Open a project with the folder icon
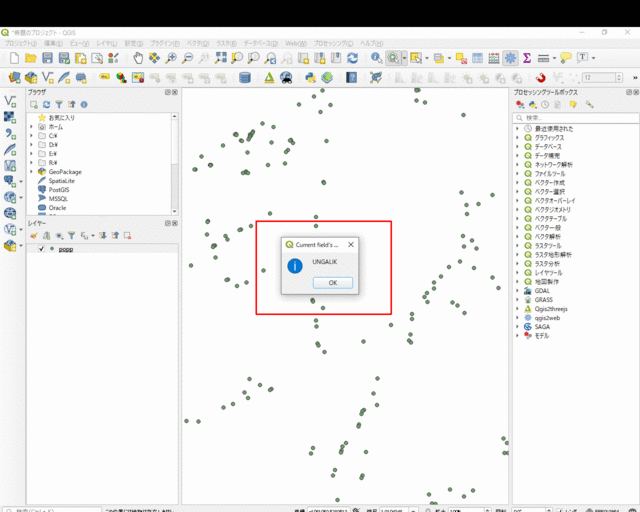 [x=31, y=58]
